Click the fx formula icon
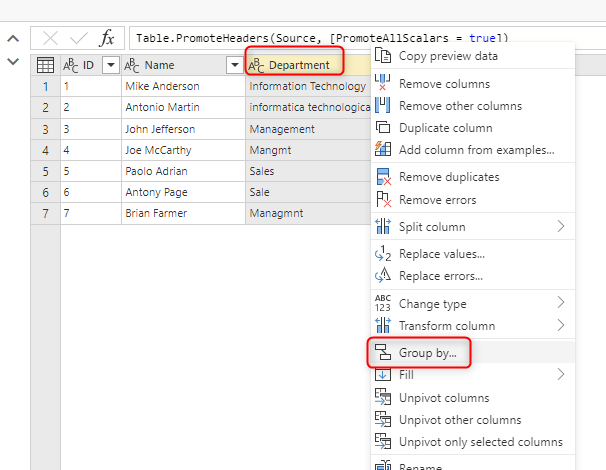 (x=107, y=38)
